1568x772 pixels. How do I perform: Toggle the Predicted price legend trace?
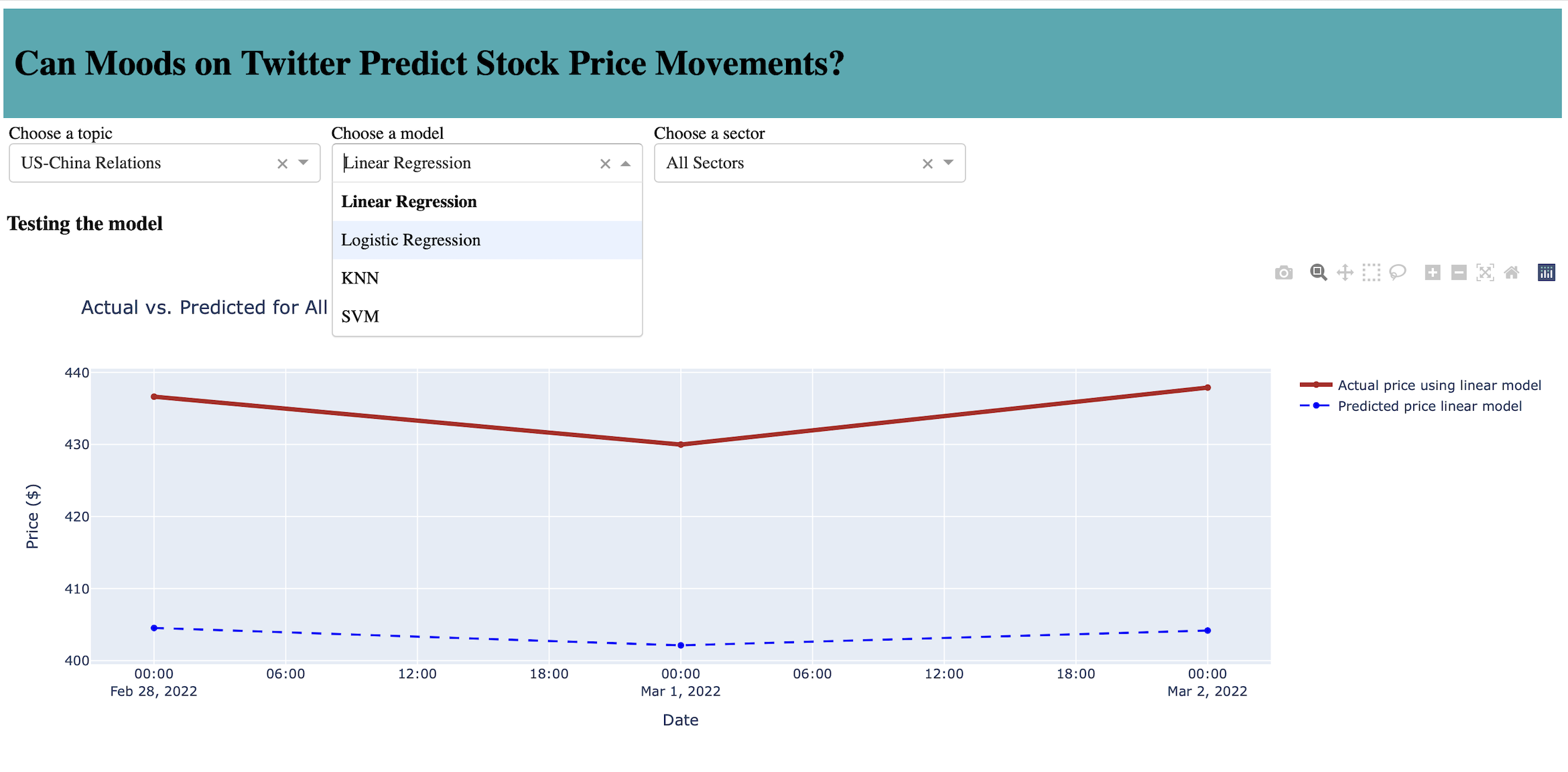[1429, 406]
